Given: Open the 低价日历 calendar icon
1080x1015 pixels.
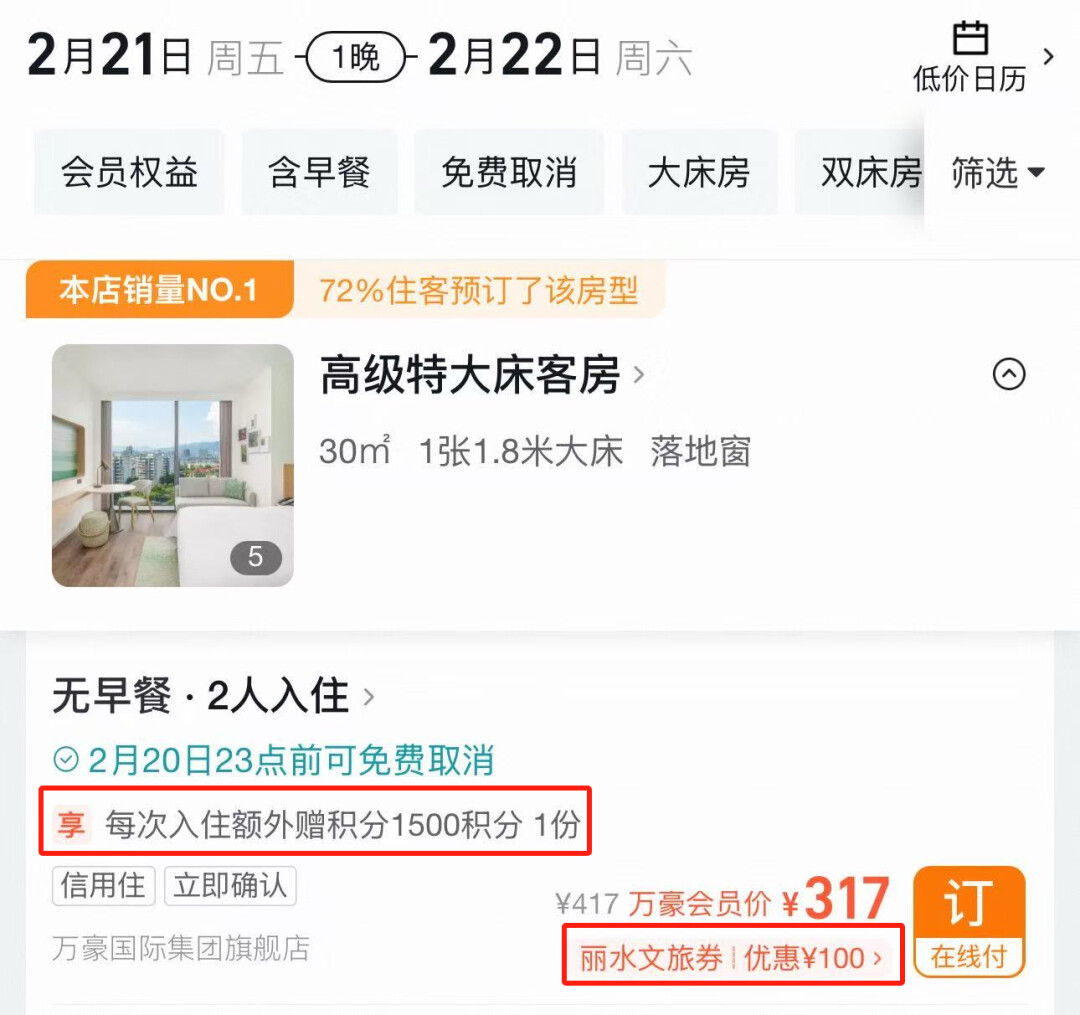Looking at the screenshot, I should 970,39.
